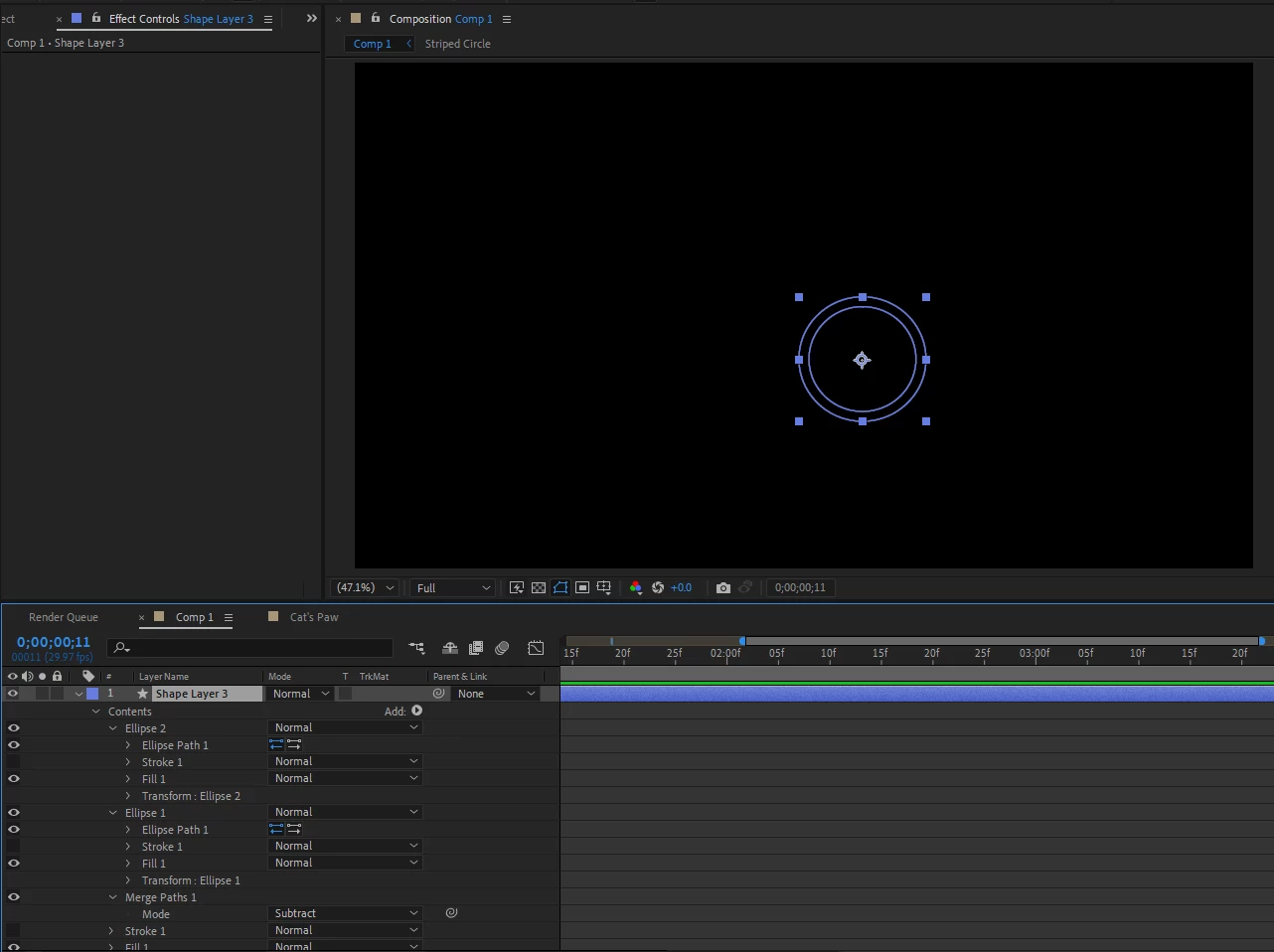Click the hide shy layers icon

click(x=449, y=648)
